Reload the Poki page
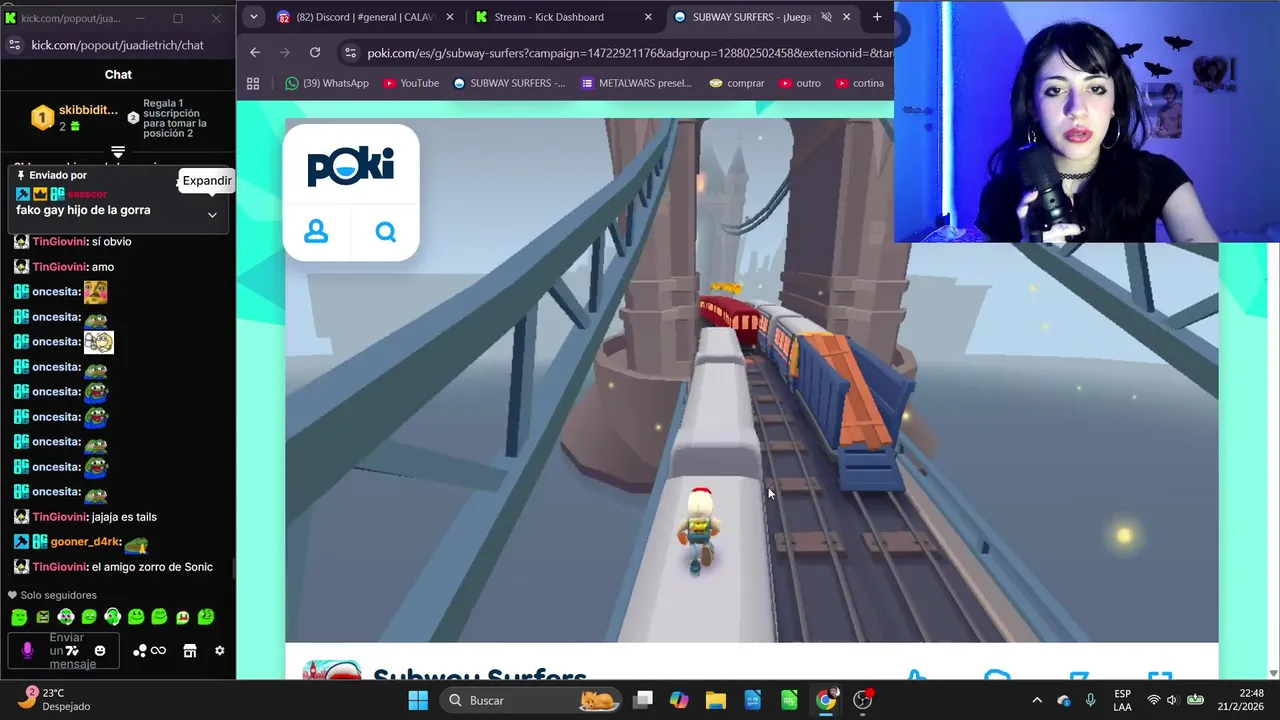1280x720 pixels. pyautogui.click(x=315, y=52)
